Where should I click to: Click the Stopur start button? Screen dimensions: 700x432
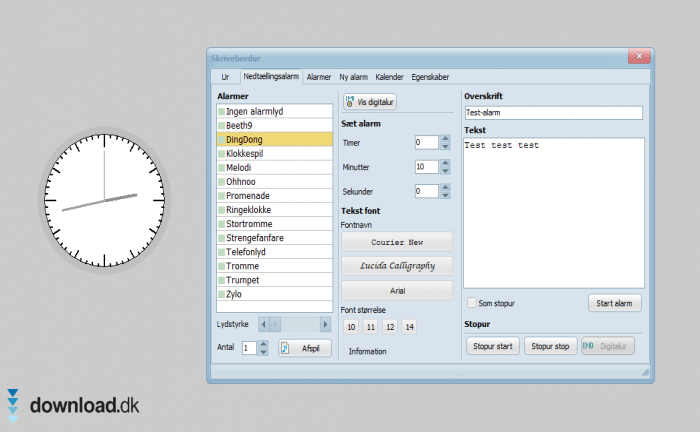coord(492,346)
